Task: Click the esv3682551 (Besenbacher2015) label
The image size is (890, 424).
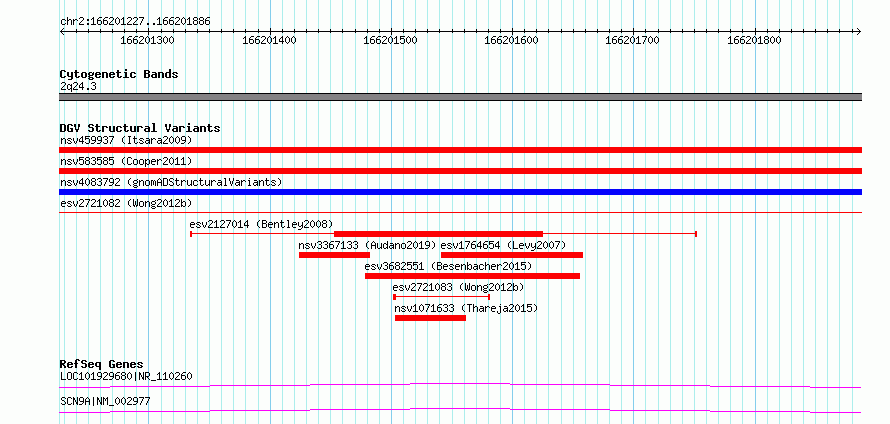Action: click(448, 266)
